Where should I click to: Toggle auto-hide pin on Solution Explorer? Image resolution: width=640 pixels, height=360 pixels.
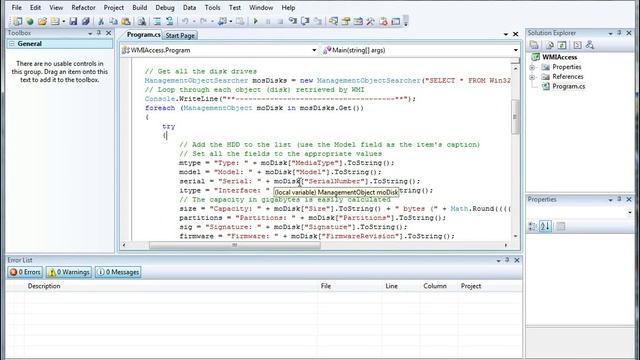coord(619,33)
